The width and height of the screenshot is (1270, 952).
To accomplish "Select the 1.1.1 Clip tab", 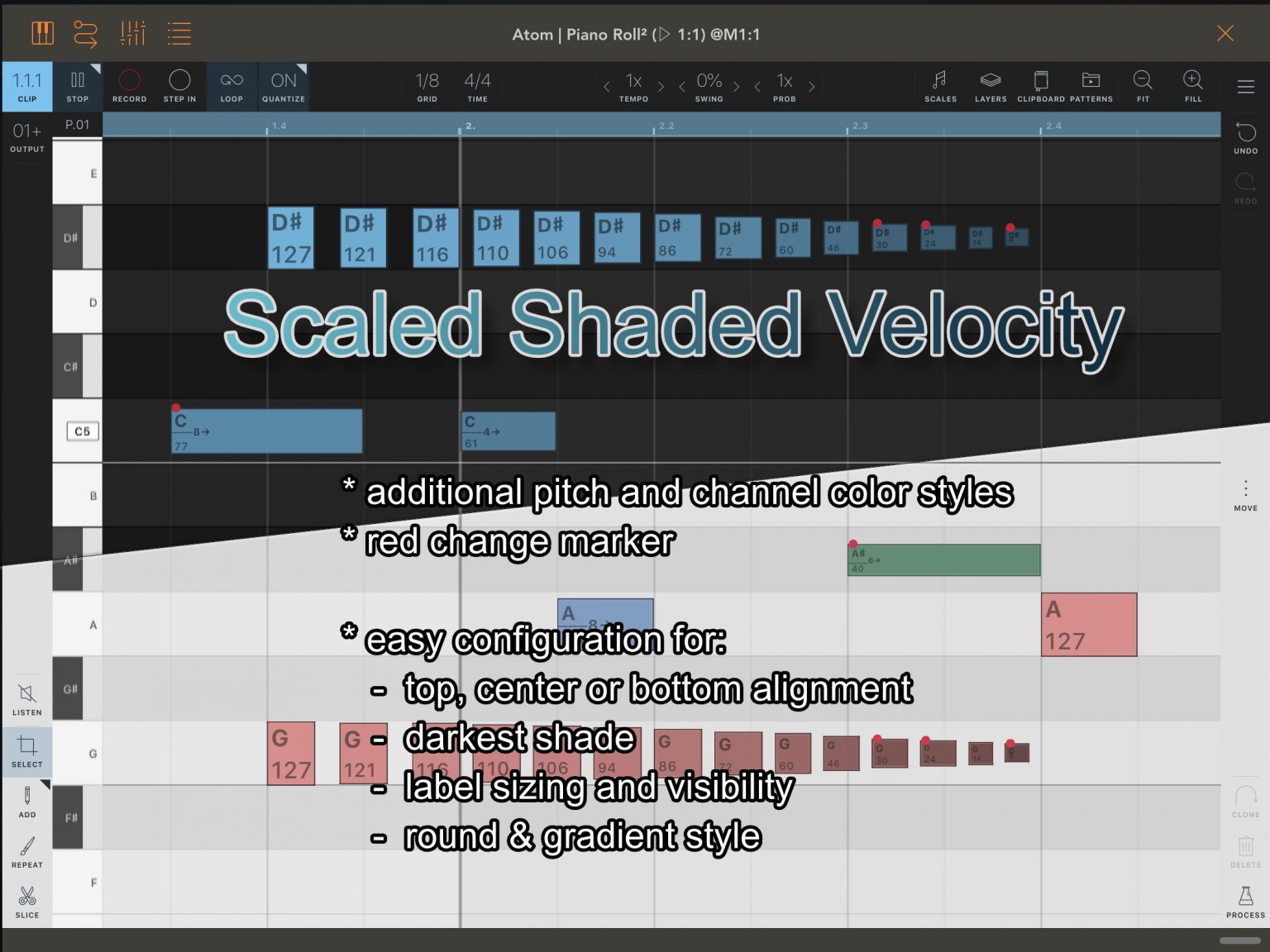I will click(x=27, y=86).
